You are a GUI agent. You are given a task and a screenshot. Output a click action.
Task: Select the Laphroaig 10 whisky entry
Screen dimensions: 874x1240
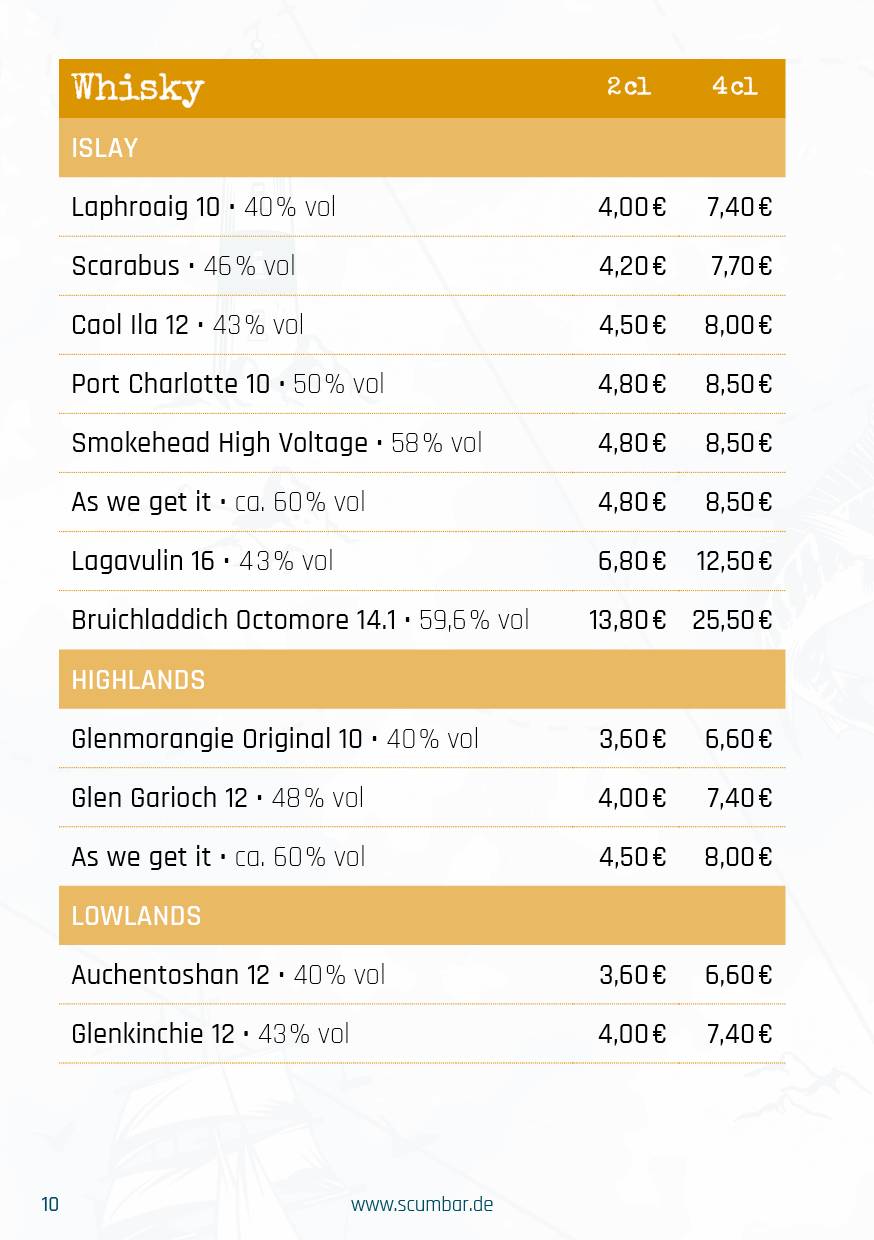[x=422, y=207]
